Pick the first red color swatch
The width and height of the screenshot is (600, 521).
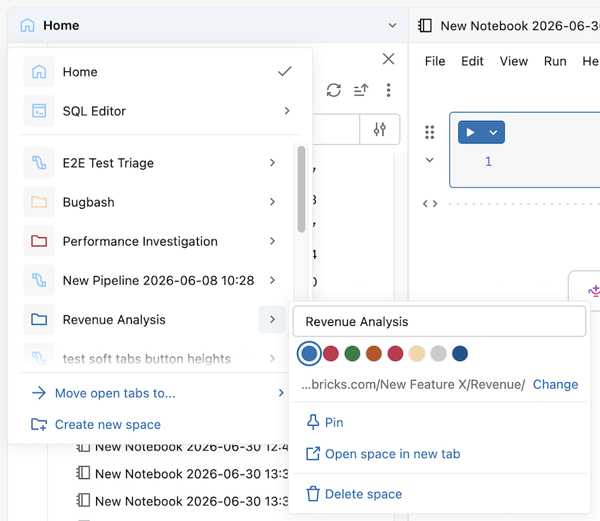[x=331, y=353]
